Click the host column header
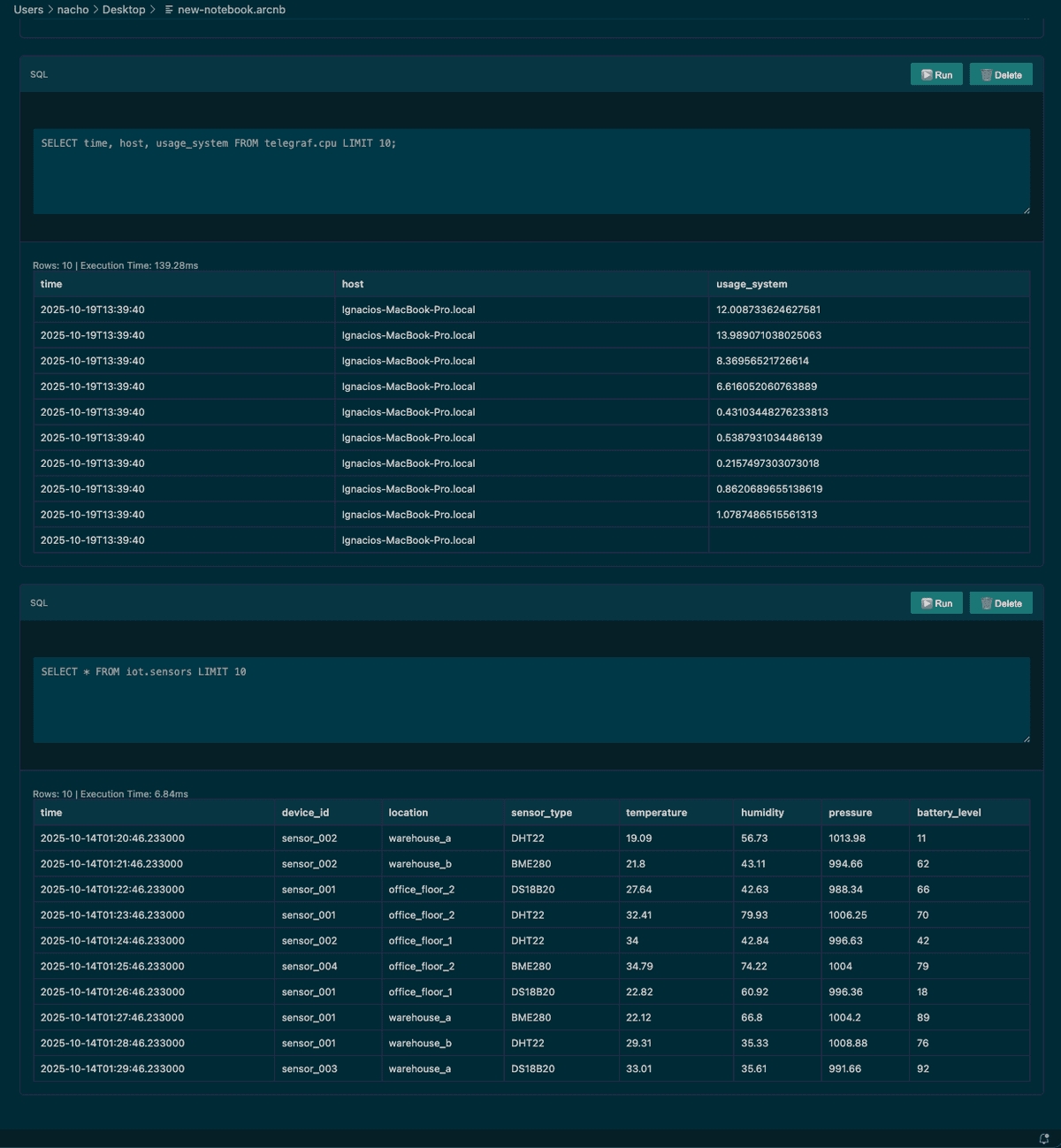 coord(353,284)
